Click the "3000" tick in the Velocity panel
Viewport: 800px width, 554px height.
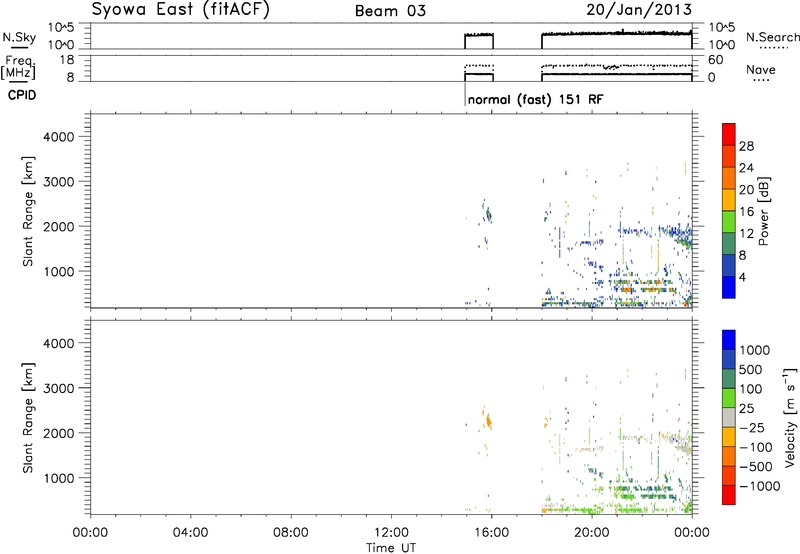pyautogui.click(x=59, y=388)
